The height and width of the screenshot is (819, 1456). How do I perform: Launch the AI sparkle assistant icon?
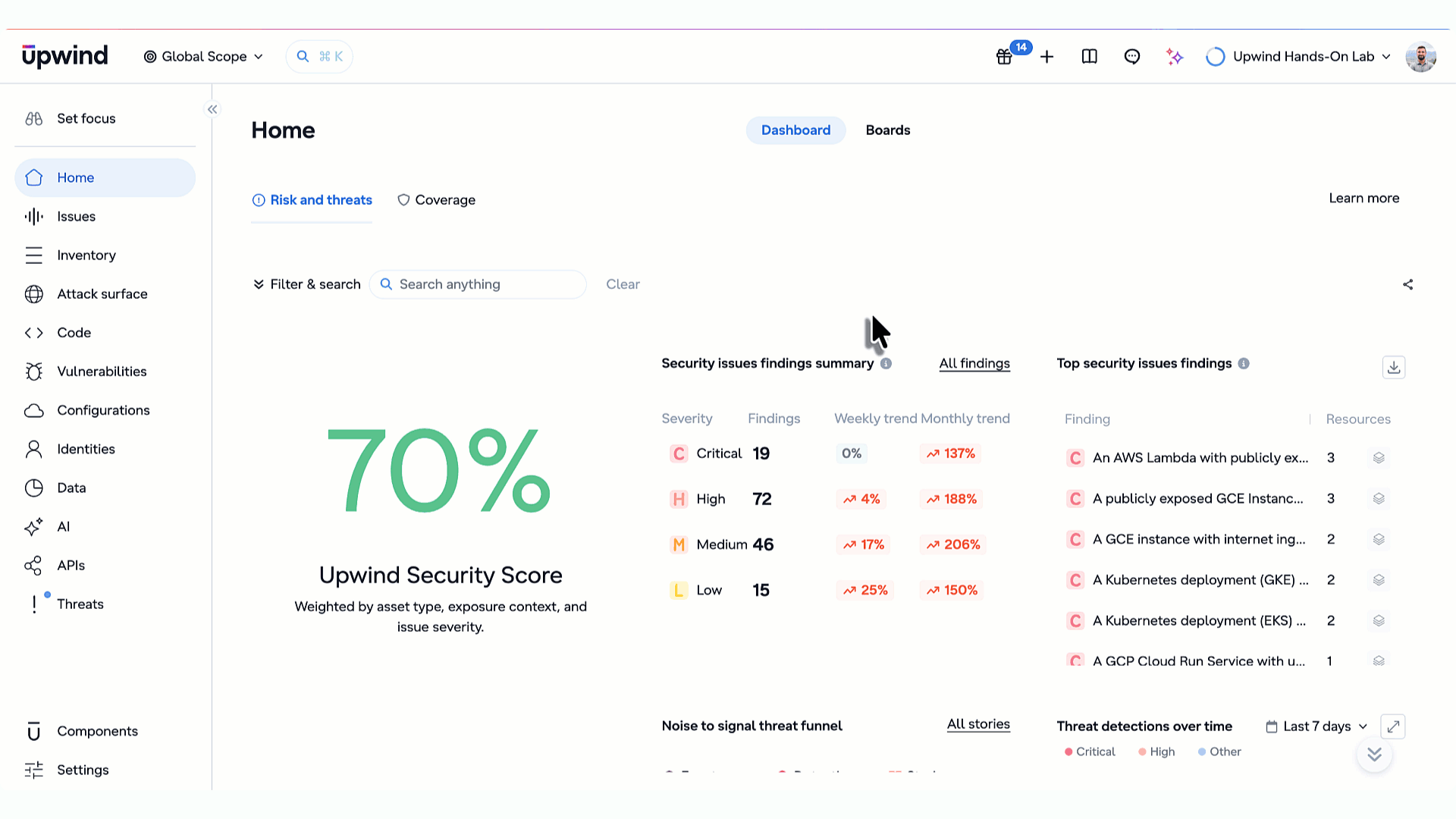(1175, 57)
